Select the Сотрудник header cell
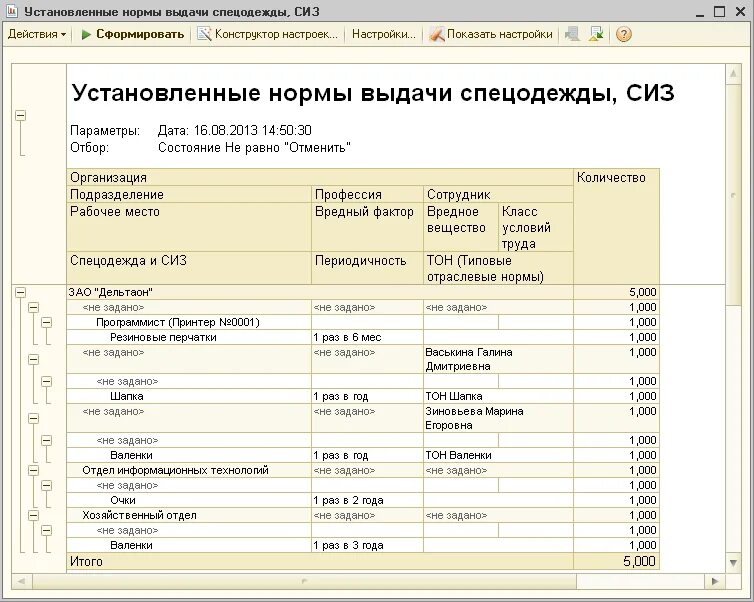This screenshot has height=602, width=754. [x=498, y=194]
